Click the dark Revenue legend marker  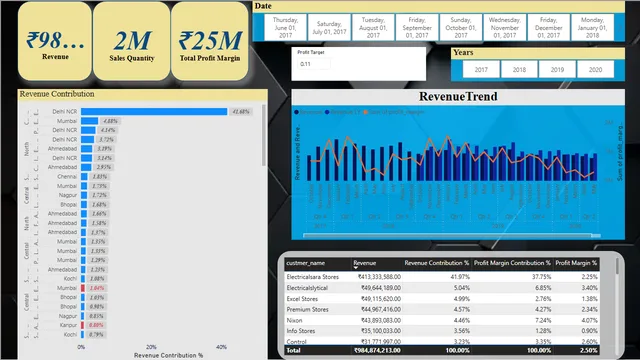[297, 112]
